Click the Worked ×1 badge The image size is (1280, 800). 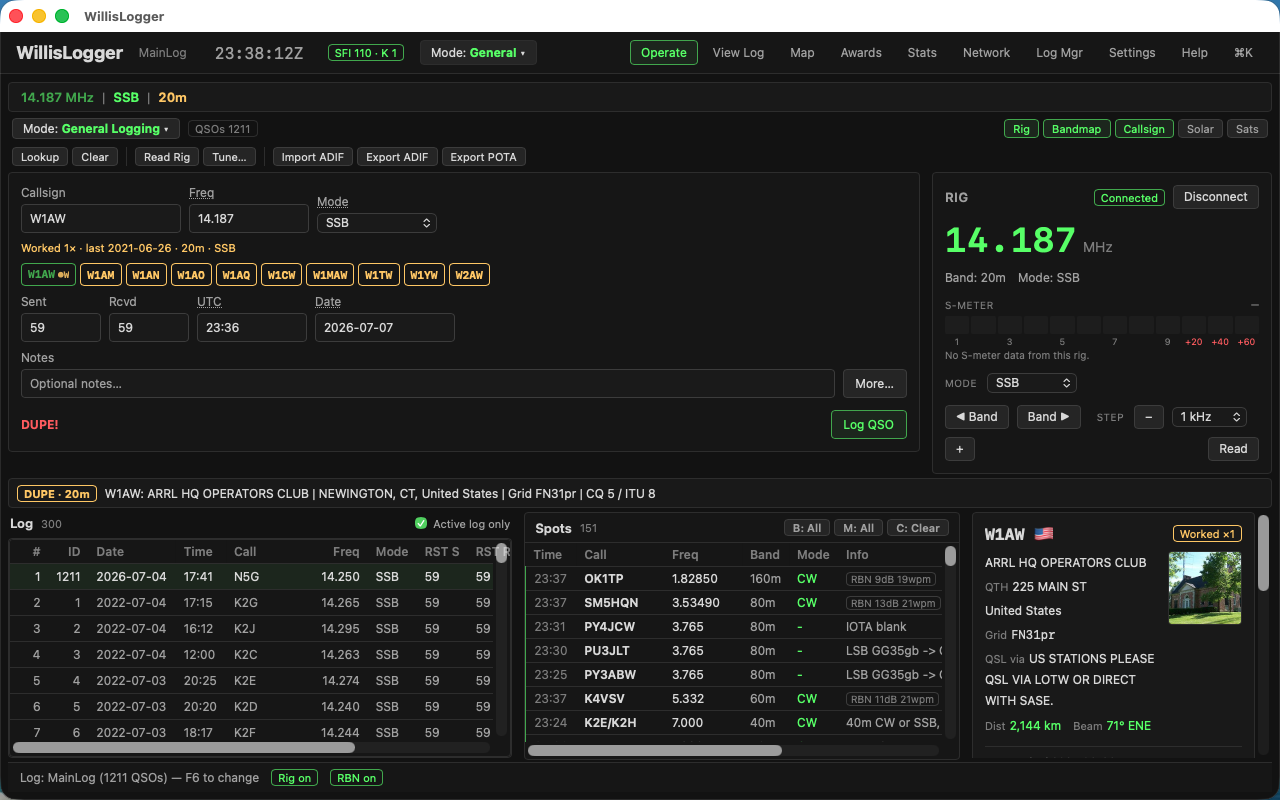click(x=1207, y=534)
